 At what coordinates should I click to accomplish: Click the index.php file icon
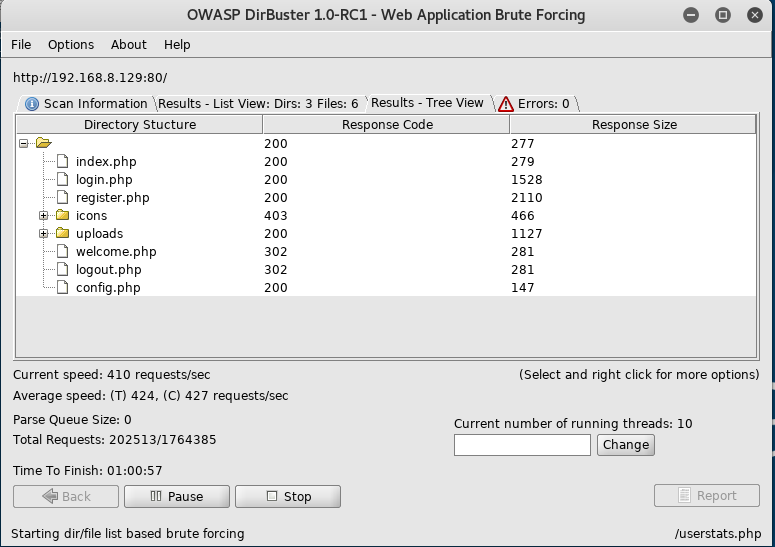(62, 161)
